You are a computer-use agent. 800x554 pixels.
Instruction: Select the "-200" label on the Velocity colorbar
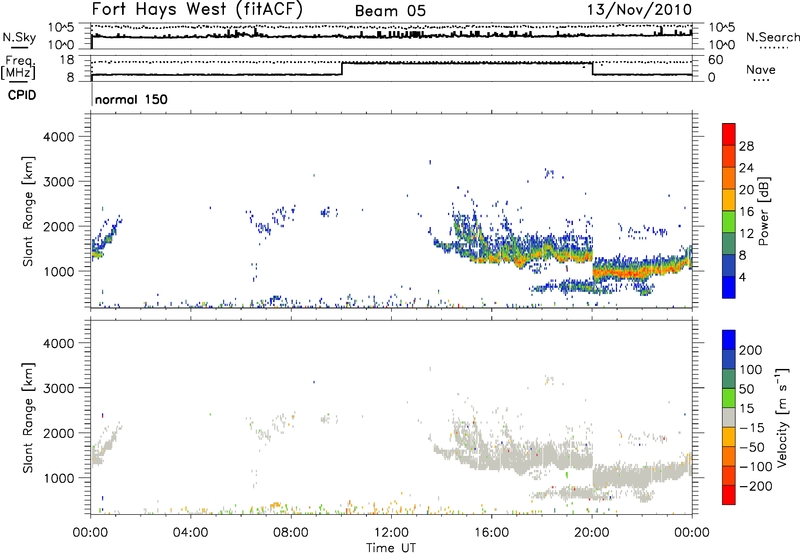[756, 486]
